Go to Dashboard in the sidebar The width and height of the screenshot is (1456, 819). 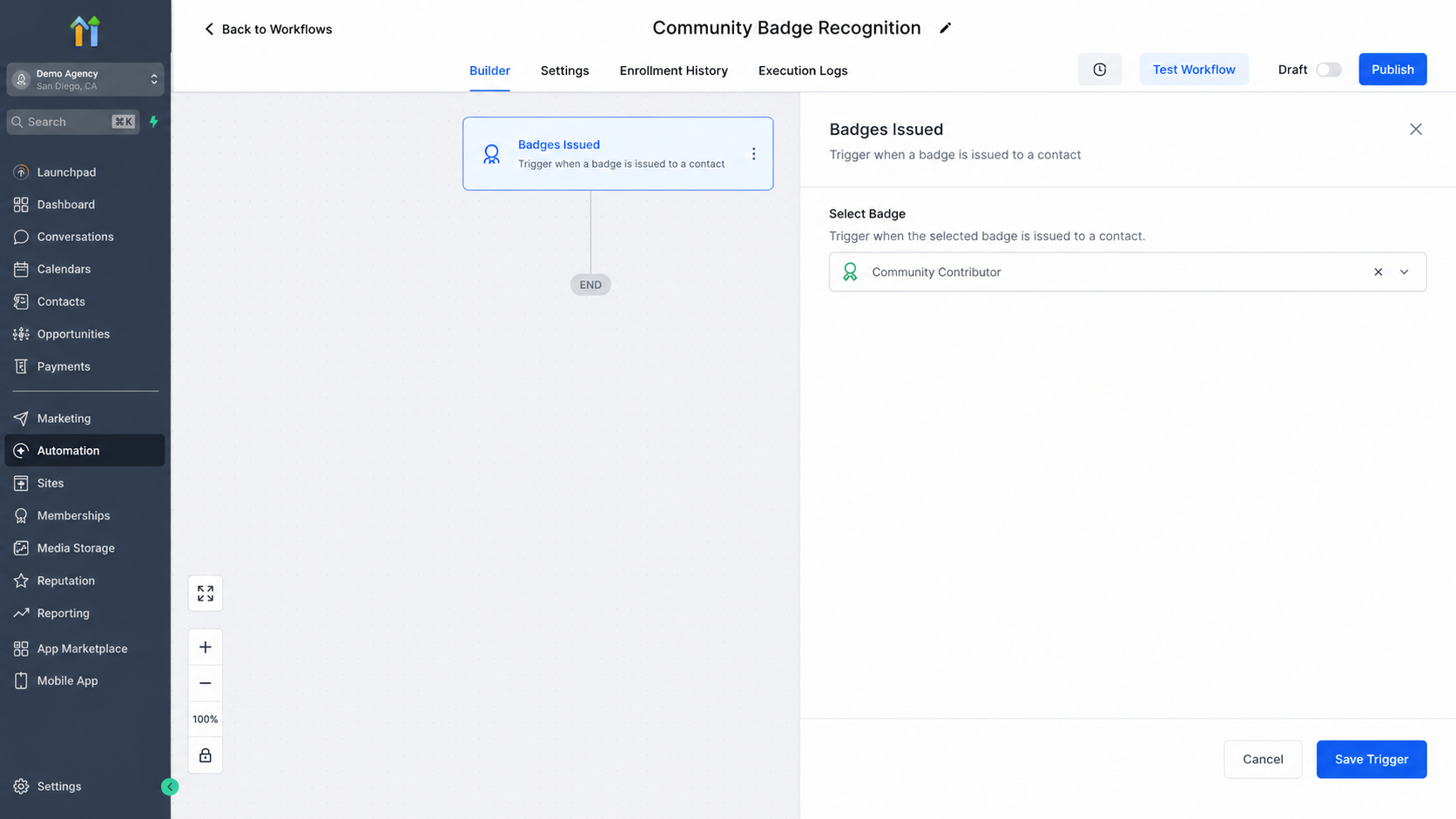[84, 205]
